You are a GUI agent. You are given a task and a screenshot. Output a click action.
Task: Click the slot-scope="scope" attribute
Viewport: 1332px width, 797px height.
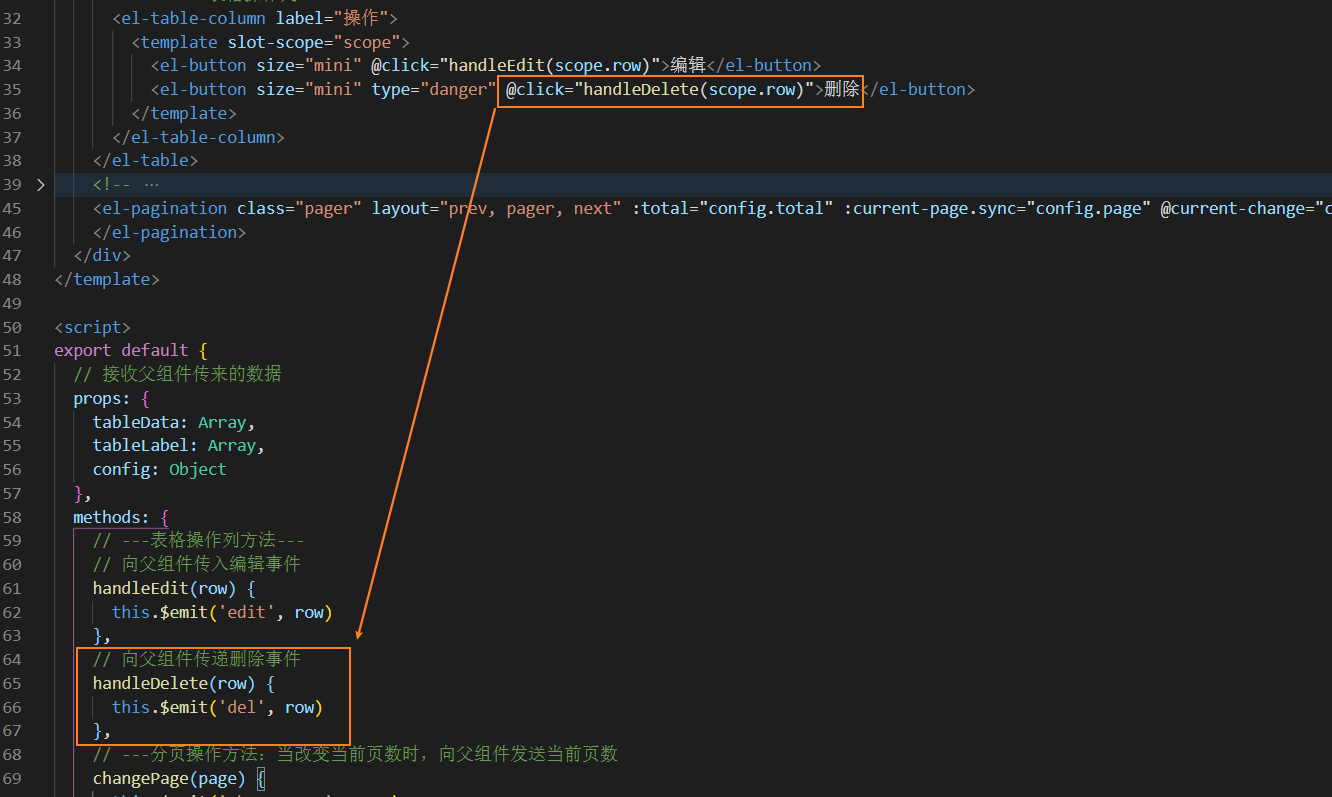315,42
